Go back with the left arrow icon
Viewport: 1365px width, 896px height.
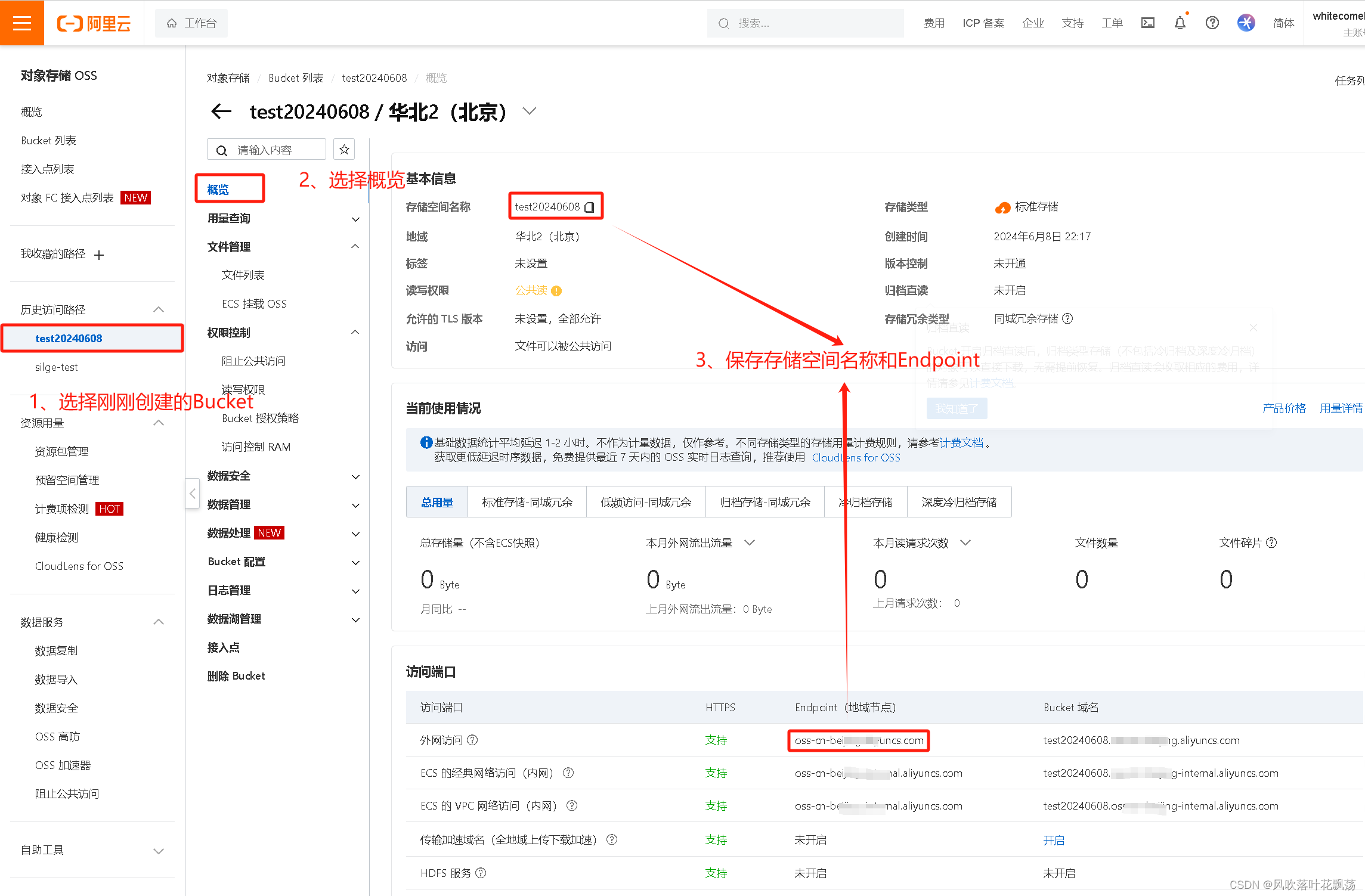coord(221,111)
